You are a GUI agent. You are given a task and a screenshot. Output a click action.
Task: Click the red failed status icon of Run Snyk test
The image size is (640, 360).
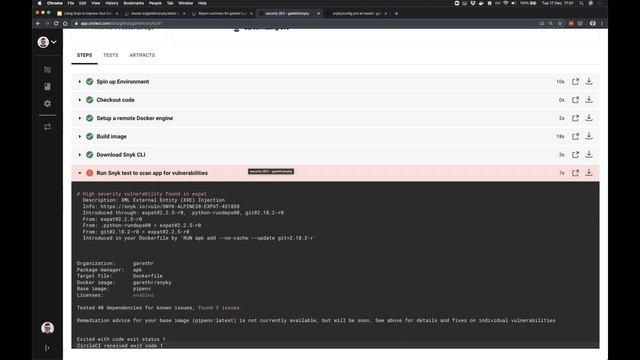pyautogui.click(x=90, y=173)
